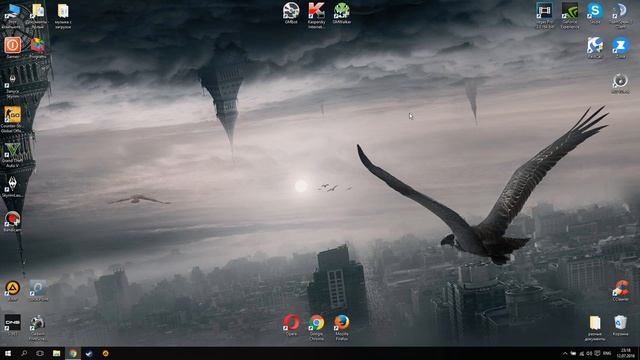Show hidden system tray icons
This screenshot has height=360, width=640.
565,353
